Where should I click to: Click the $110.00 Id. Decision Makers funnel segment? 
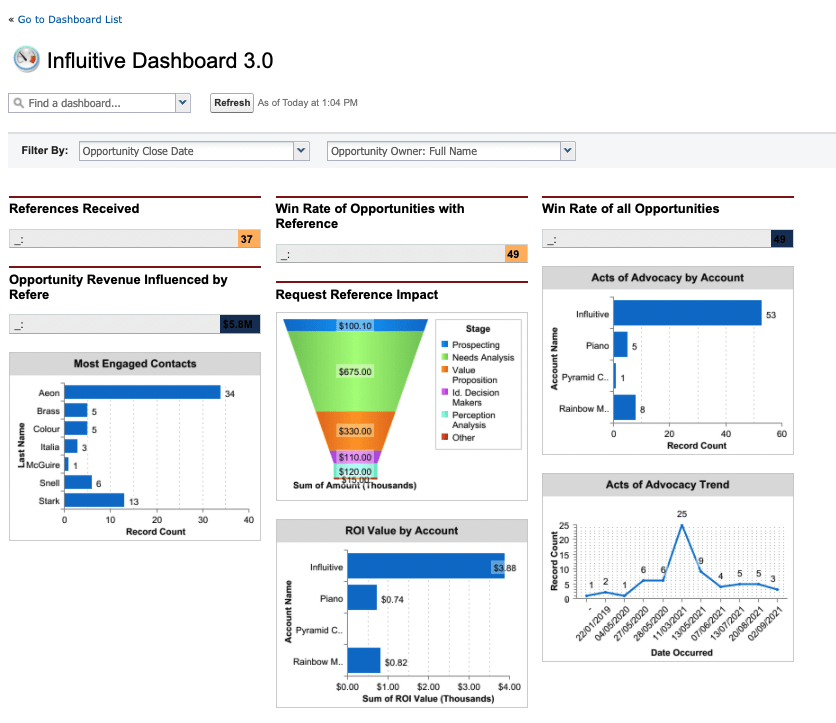pyautogui.click(x=355, y=457)
